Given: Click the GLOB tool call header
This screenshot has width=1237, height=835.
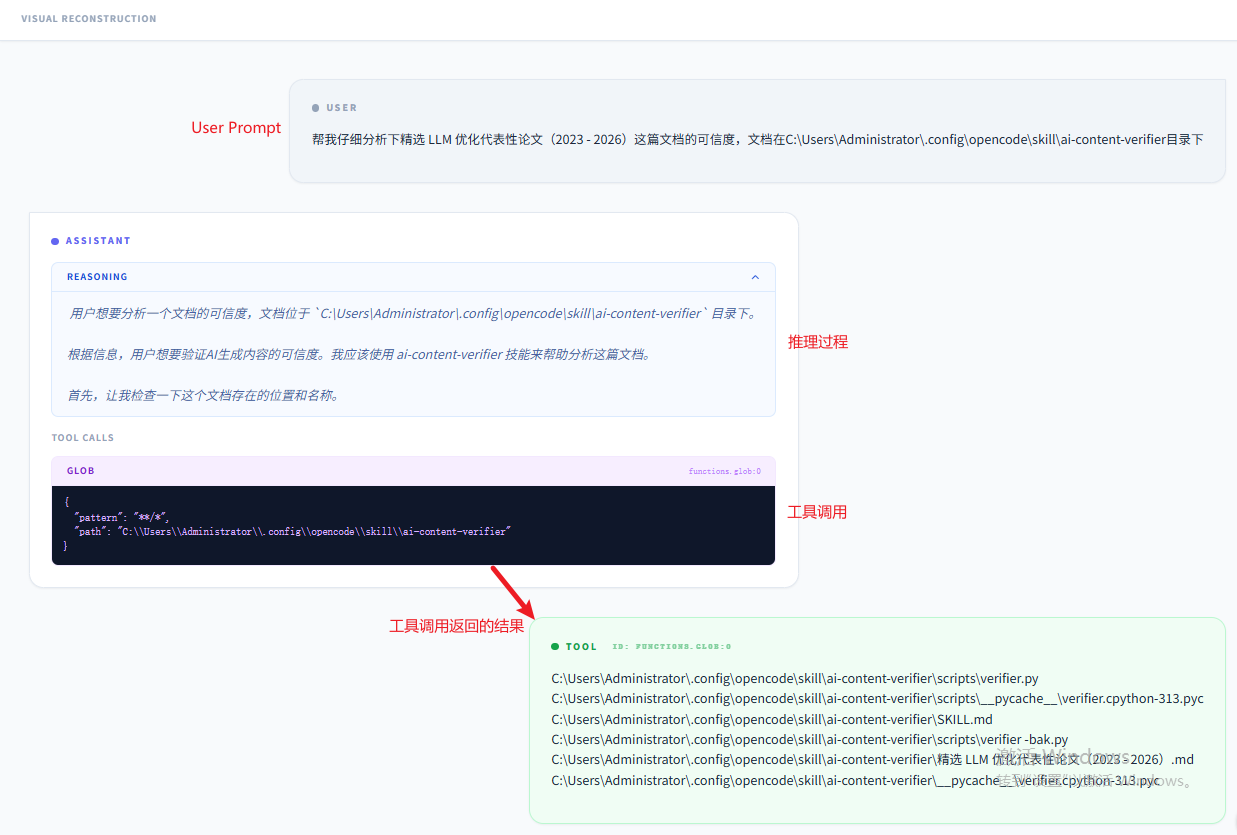Looking at the screenshot, I should 413,471.
